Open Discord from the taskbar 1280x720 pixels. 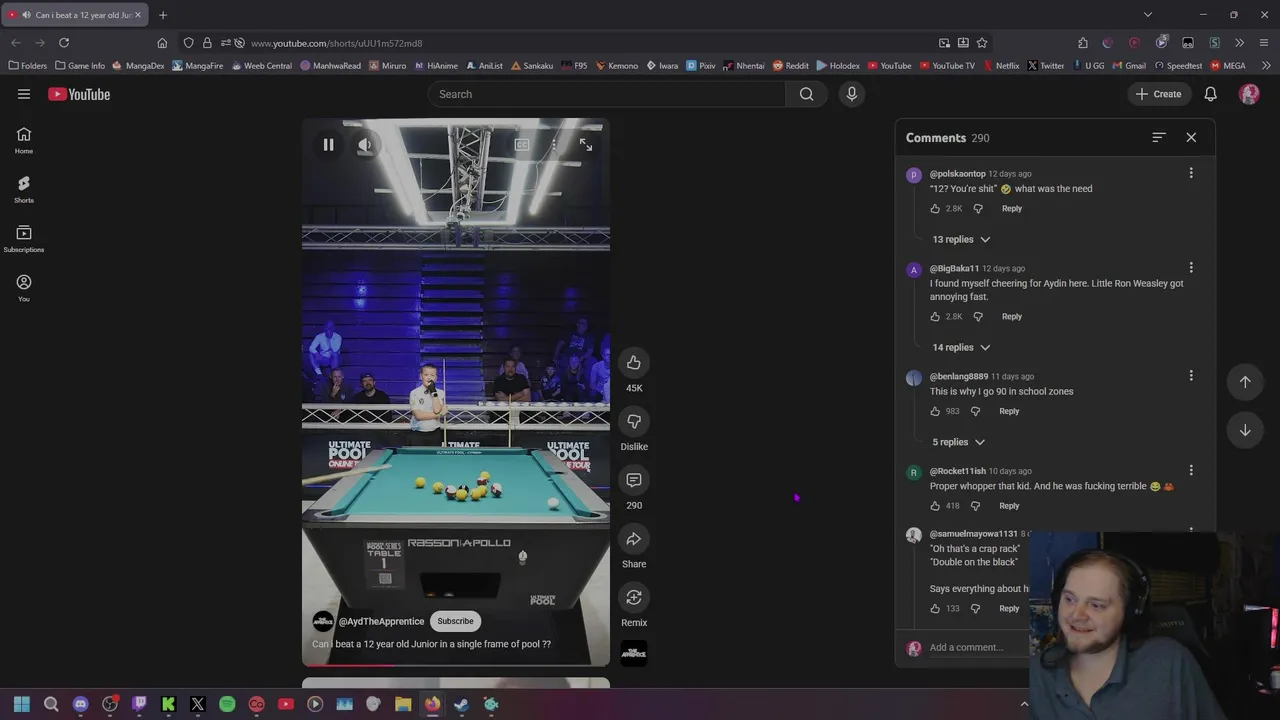(x=80, y=704)
